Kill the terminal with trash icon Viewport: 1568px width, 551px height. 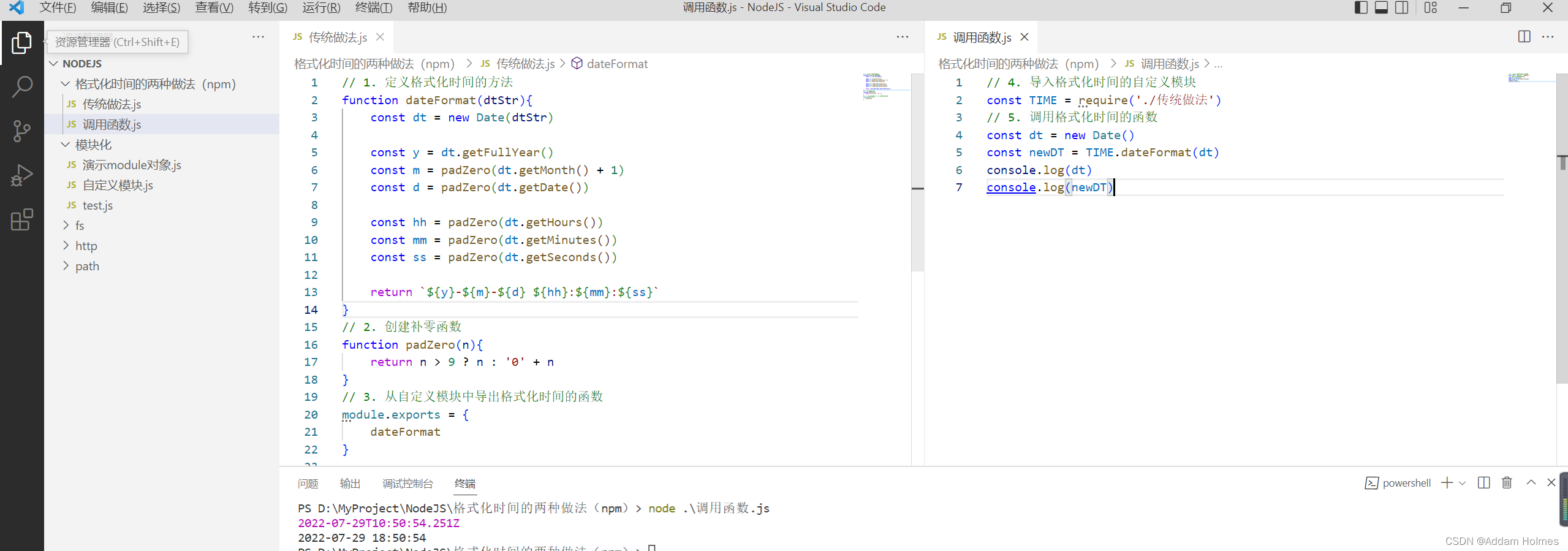(x=1507, y=483)
